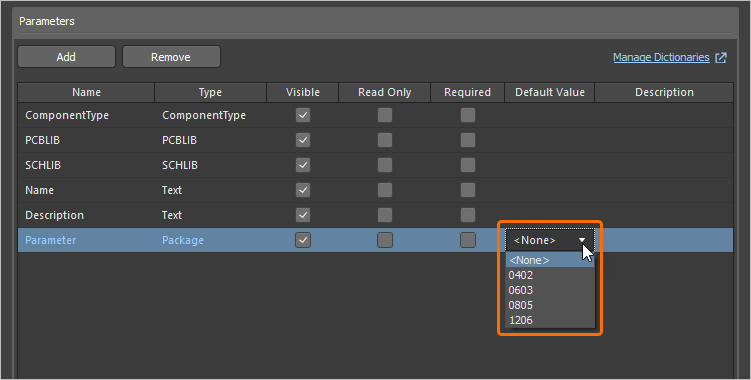Enable Required for PCBLIB row
This screenshot has height=380, width=751.
pyautogui.click(x=468, y=140)
